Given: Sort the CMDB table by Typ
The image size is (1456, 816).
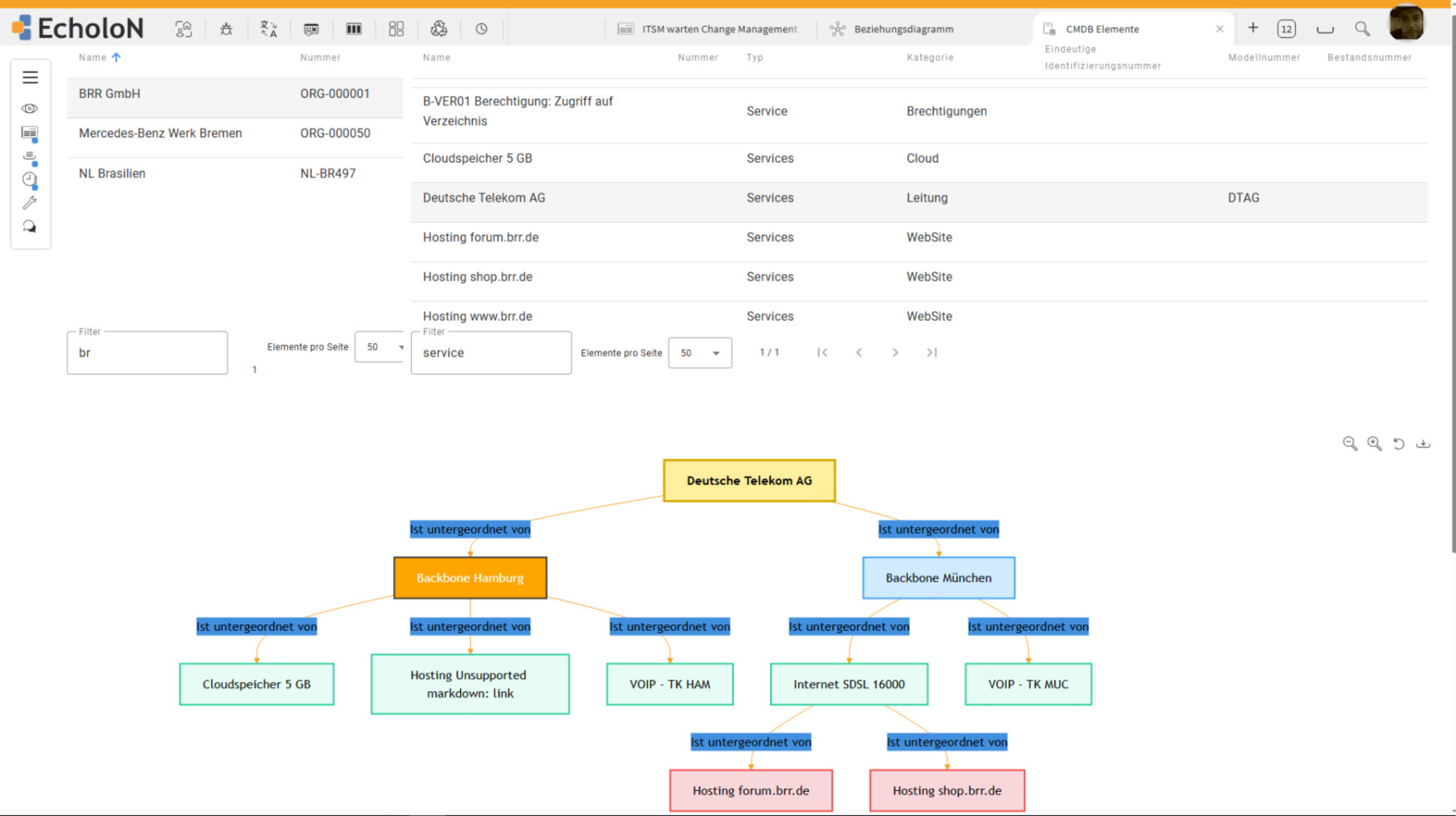Looking at the screenshot, I should (754, 57).
